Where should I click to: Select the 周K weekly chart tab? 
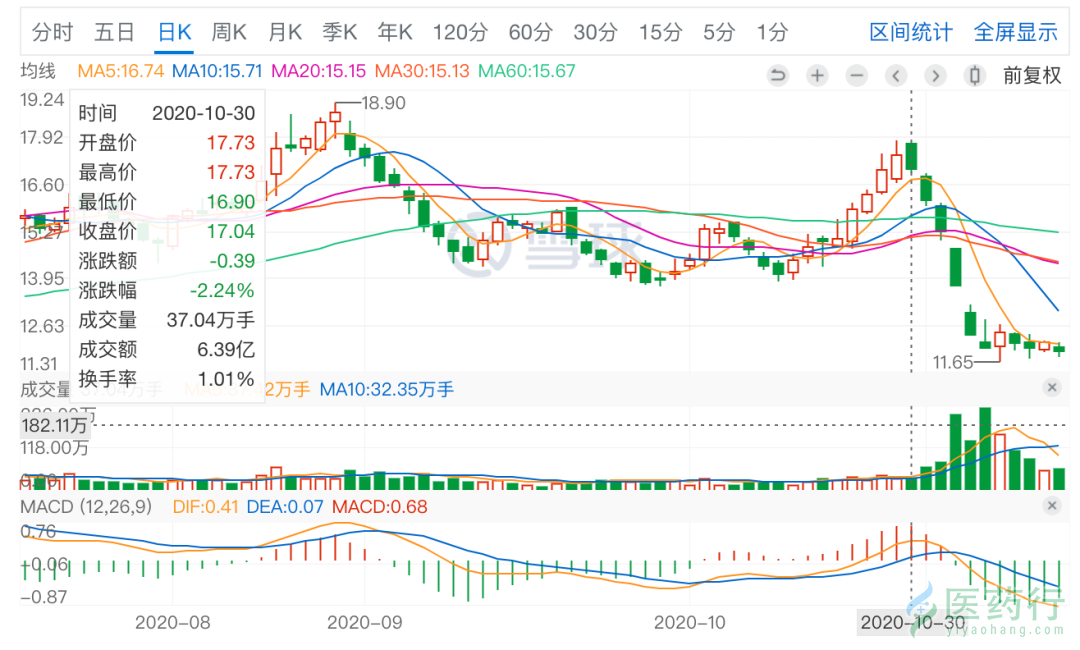click(228, 32)
